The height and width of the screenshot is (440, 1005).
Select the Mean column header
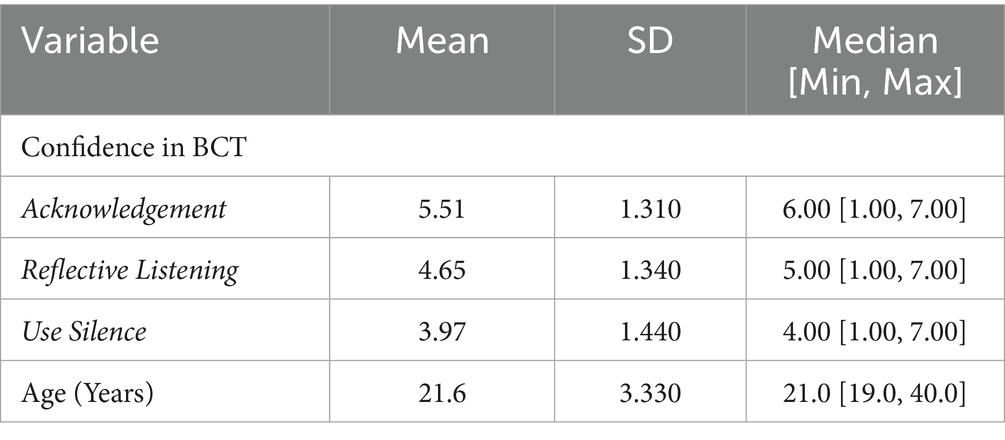pyautogui.click(x=442, y=40)
